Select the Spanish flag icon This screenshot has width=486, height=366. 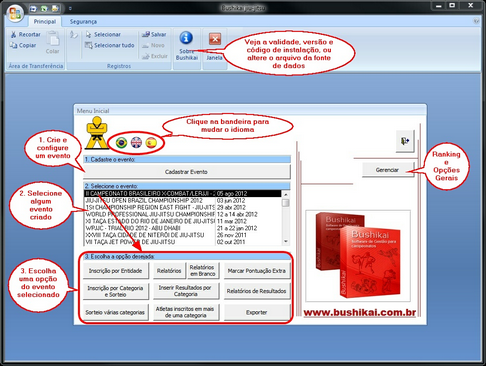pos(151,143)
